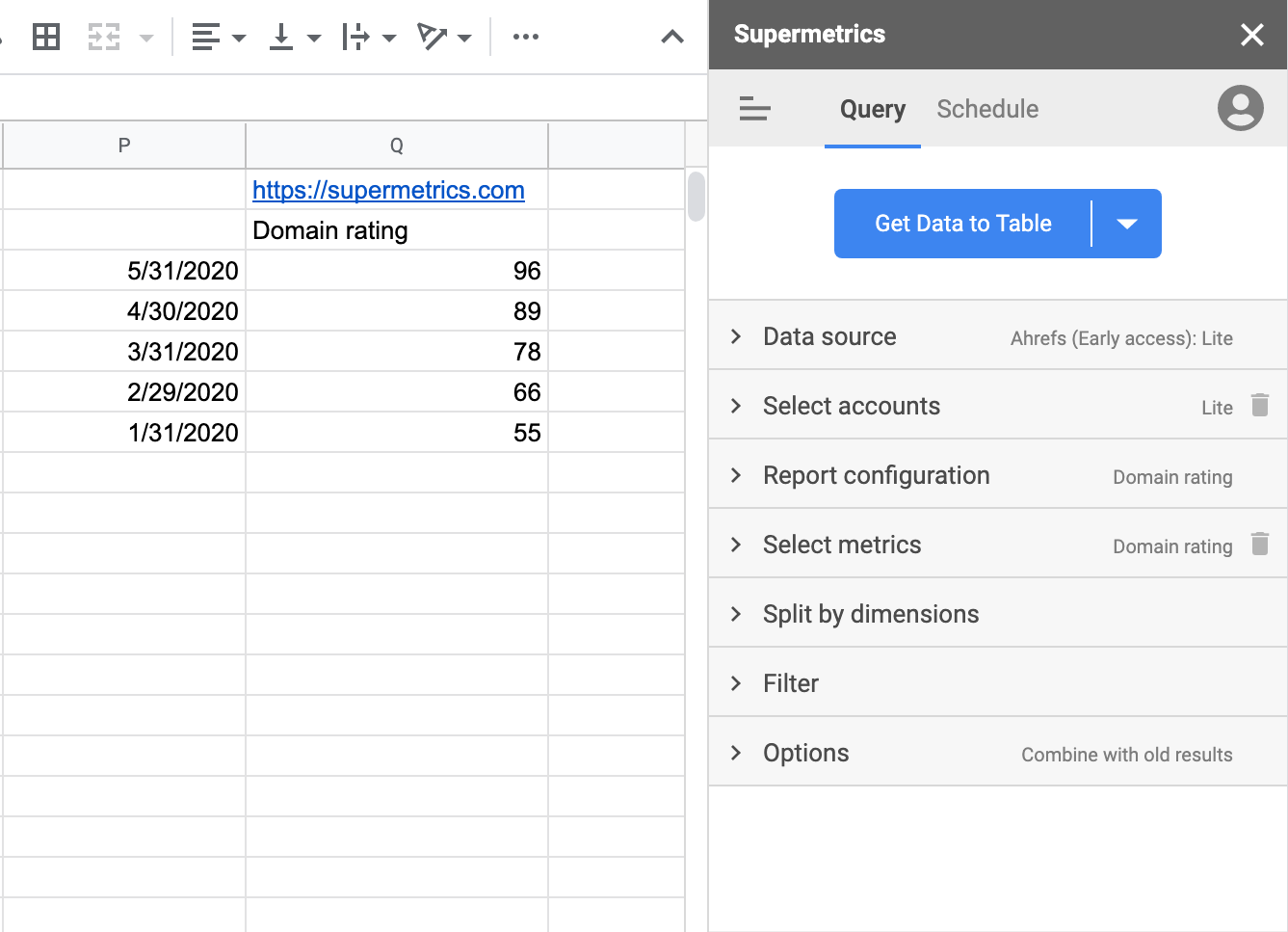Screen dimensions: 1288x932
Task: Delete the selected Lite account
Action: pyautogui.click(x=1260, y=405)
